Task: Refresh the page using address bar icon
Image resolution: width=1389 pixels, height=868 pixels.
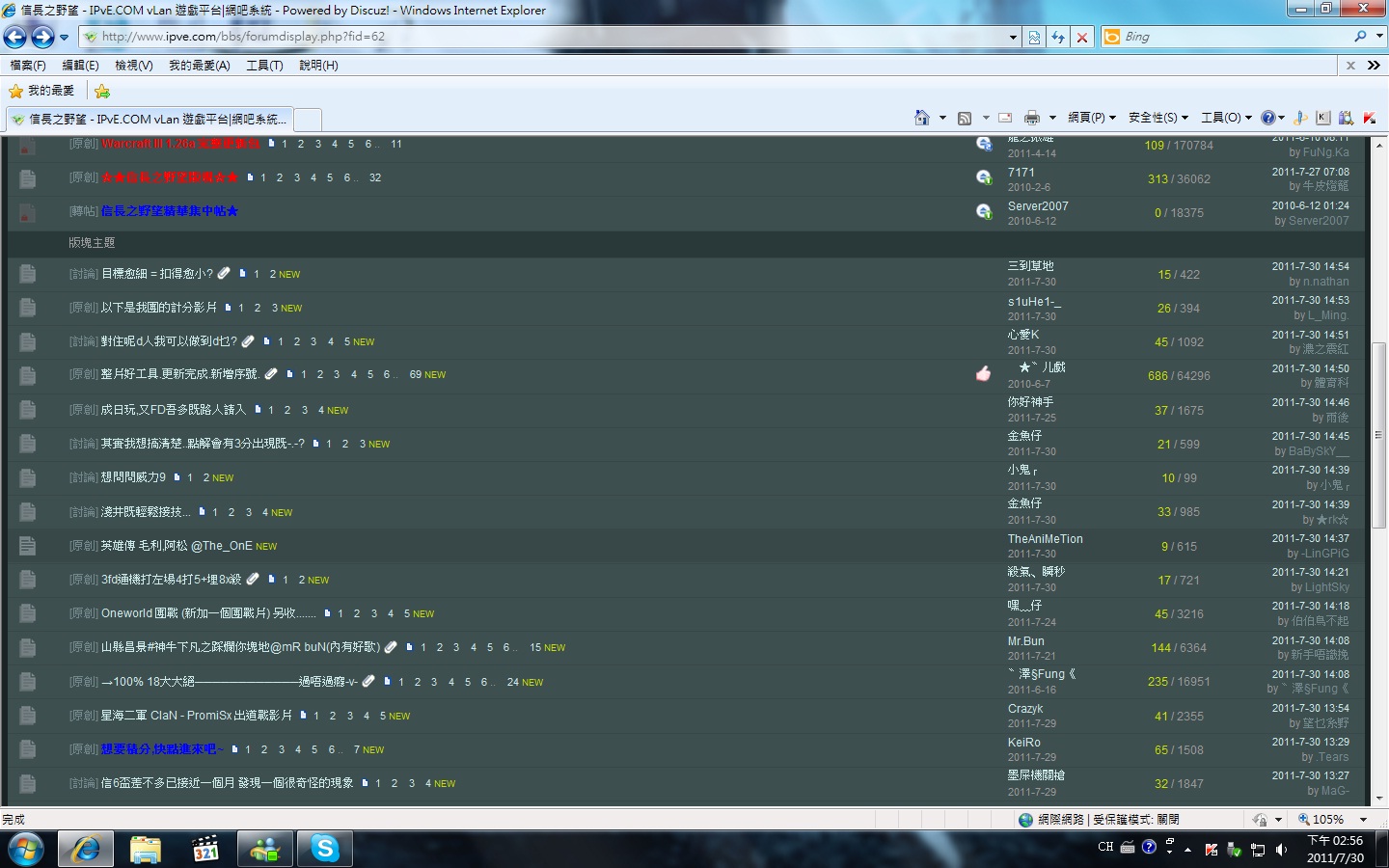Action: [1058, 37]
